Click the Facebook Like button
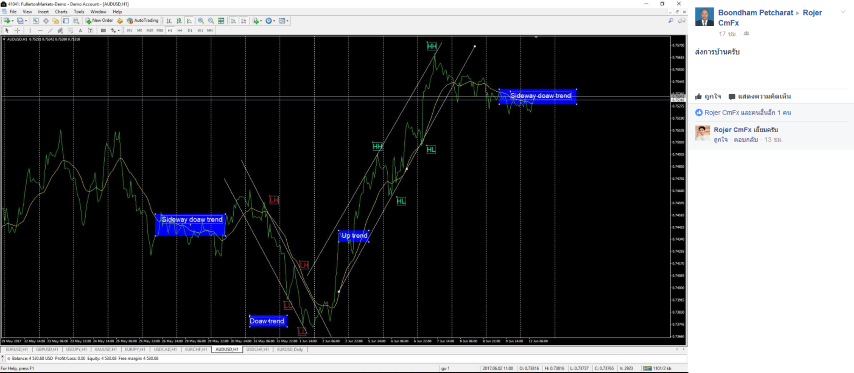This screenshot has width=854, height=373. [x=708, y=96]
